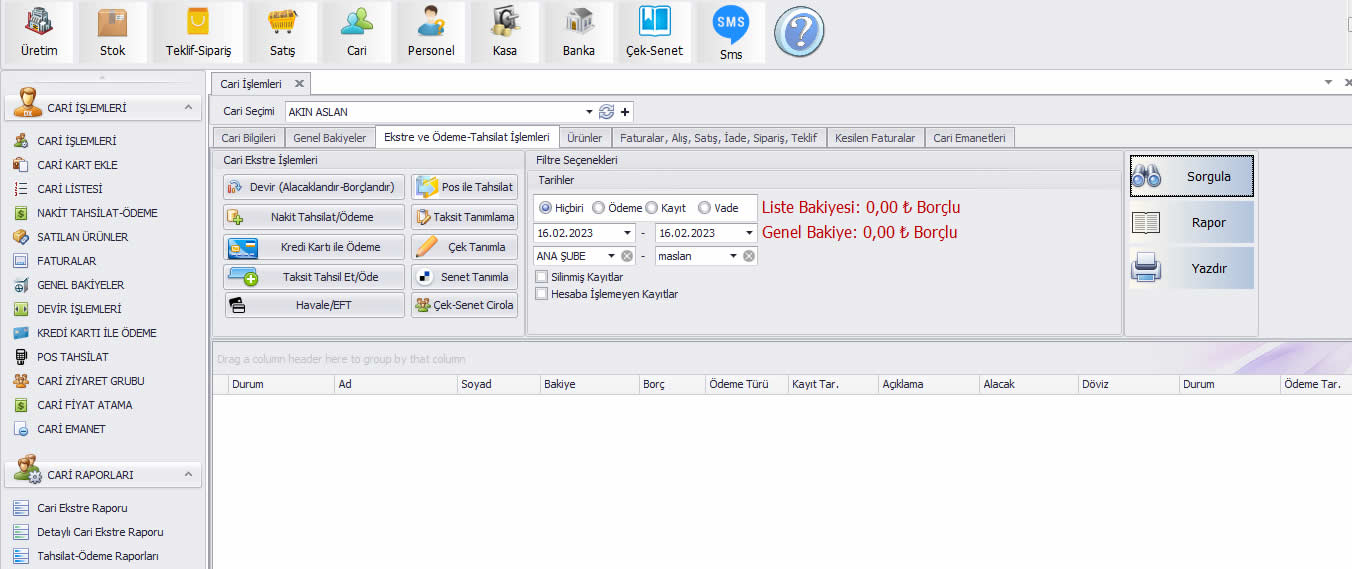Click the Bakiye column header
The image size is (1352, 569).
pos(587,384)
